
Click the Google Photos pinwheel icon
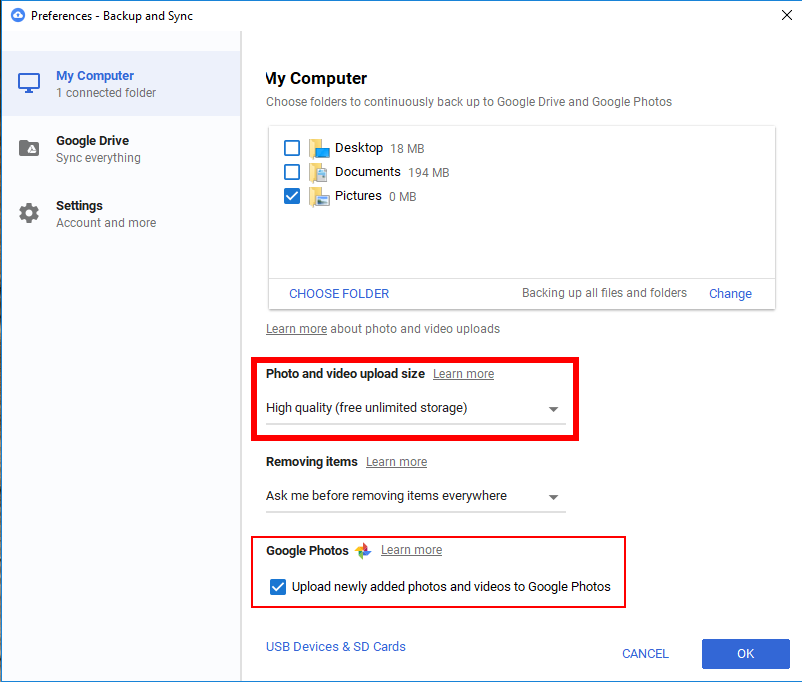coord(363,551)
